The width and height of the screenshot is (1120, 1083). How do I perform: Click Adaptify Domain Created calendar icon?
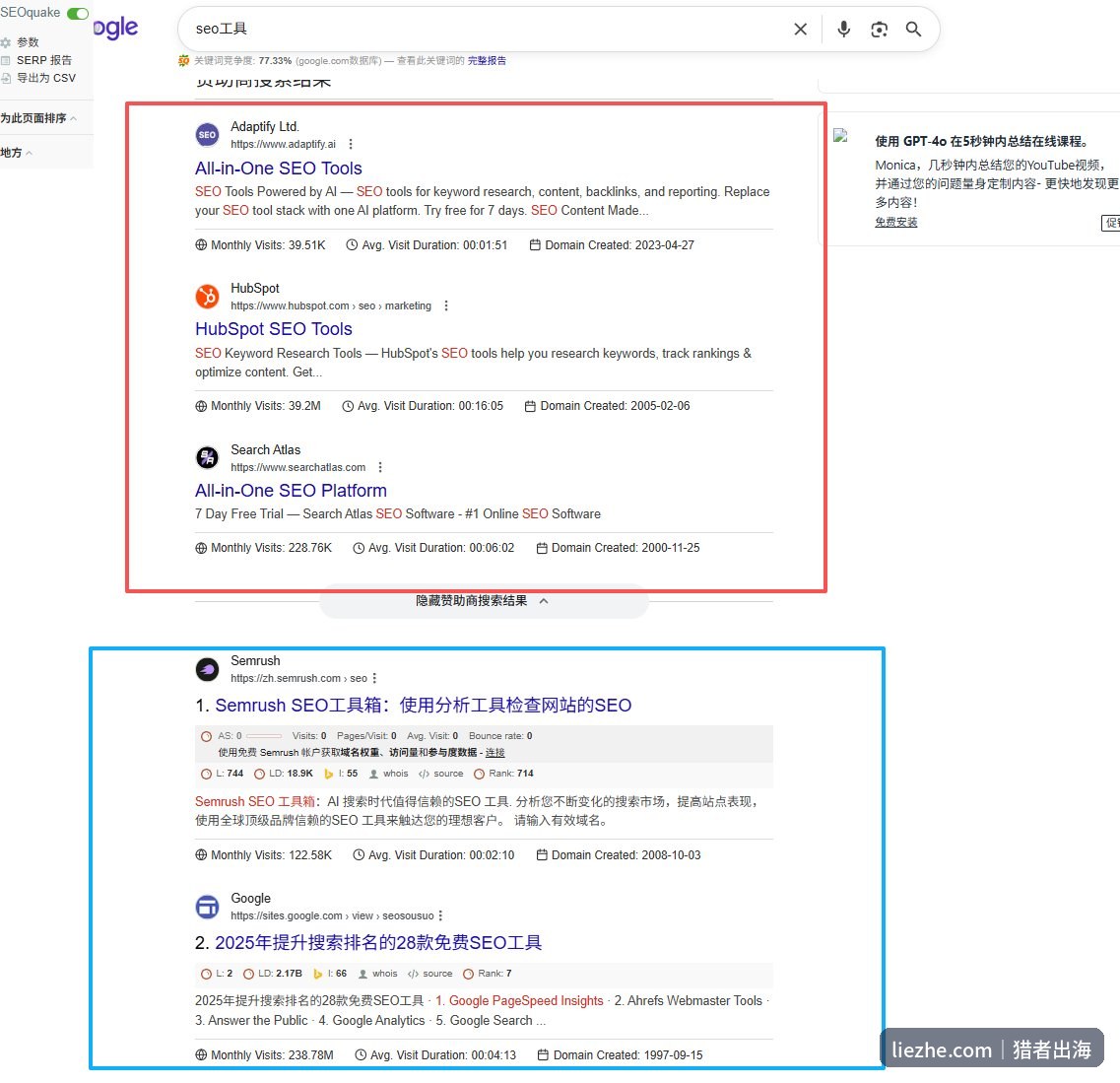tap(535, 245)
